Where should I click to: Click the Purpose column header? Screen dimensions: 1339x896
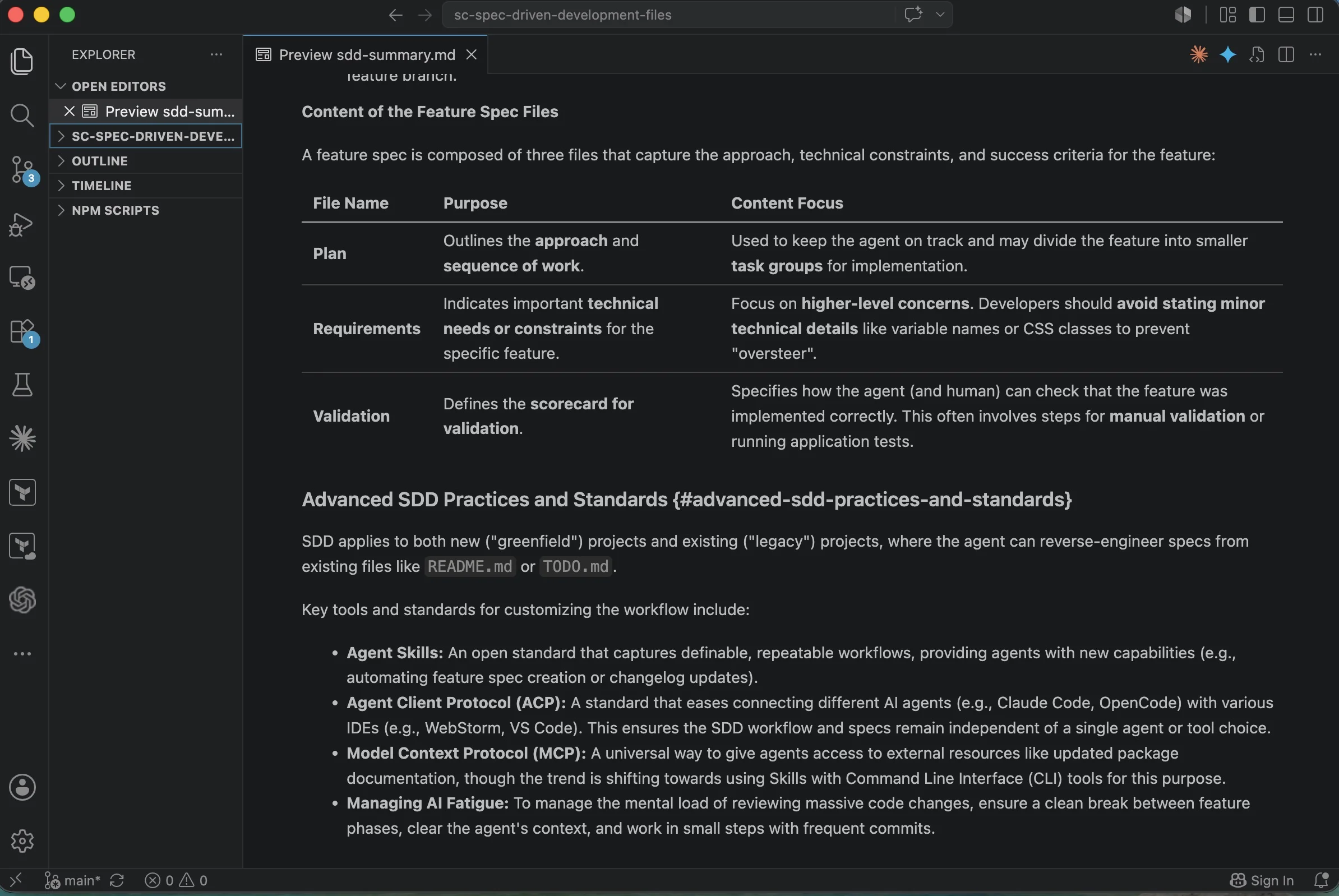(475, 203)
